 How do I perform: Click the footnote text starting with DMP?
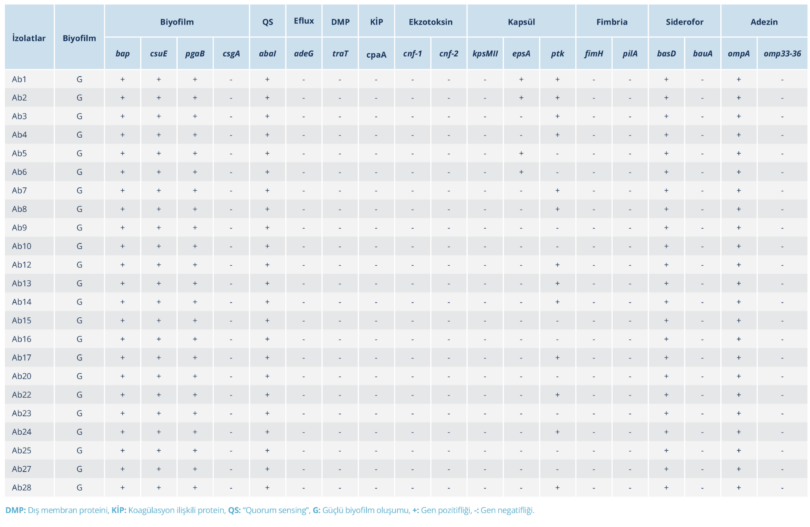click(x=270, y=510)
